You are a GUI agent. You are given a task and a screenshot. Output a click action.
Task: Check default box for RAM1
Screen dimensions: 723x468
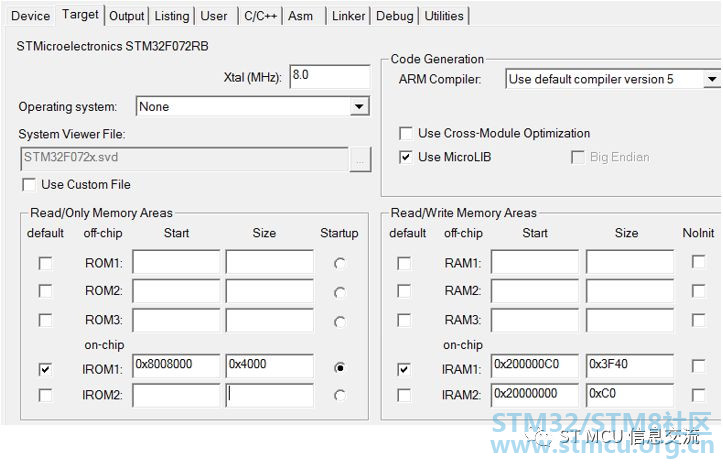[x=404, y=263]
